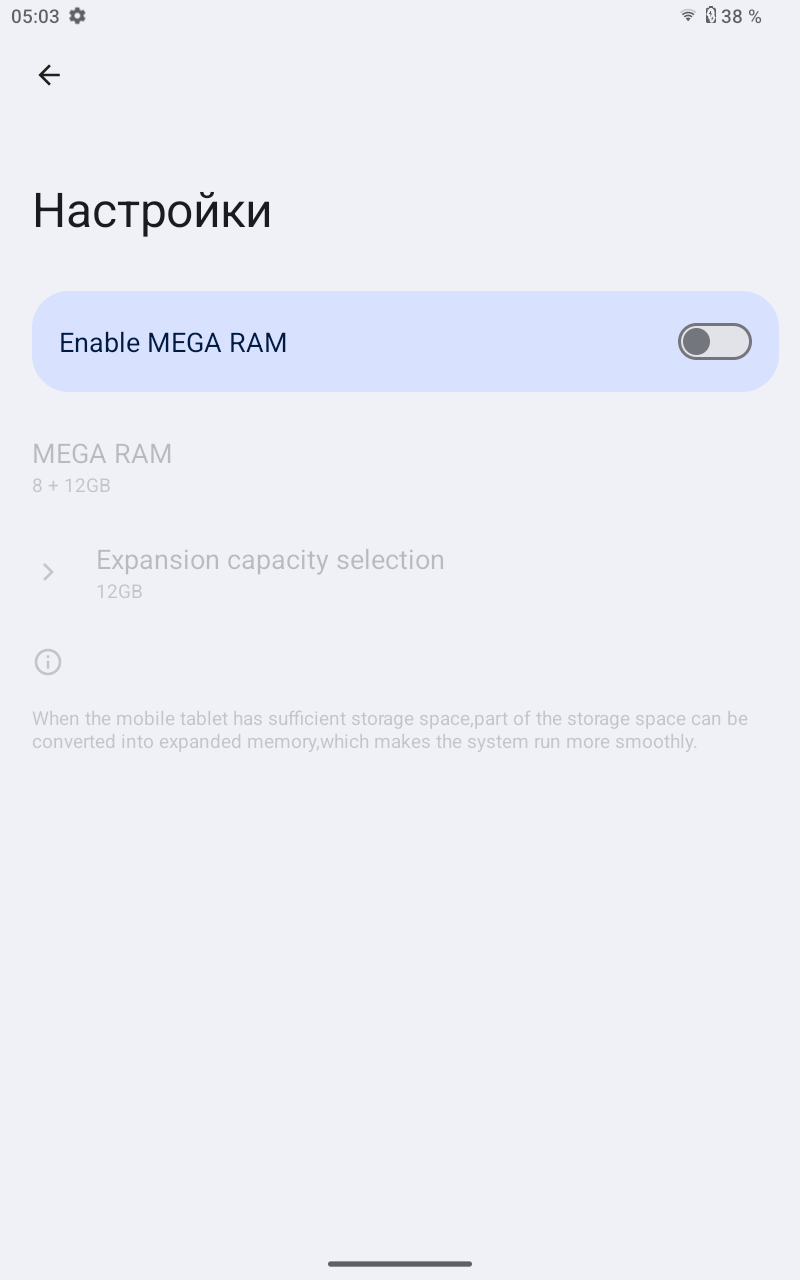Click the circled info icon
The image size is (800, 1280).
coord(48,662)
